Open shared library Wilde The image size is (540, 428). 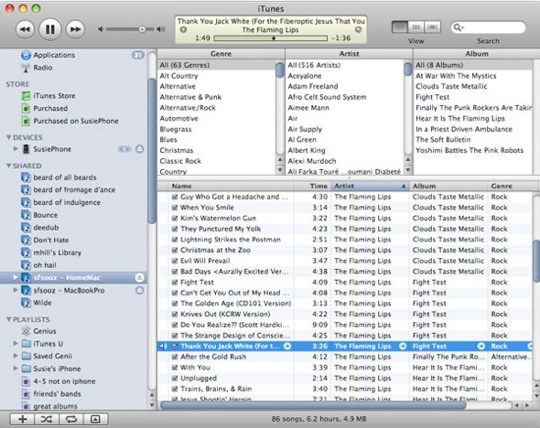pos(42,303)
